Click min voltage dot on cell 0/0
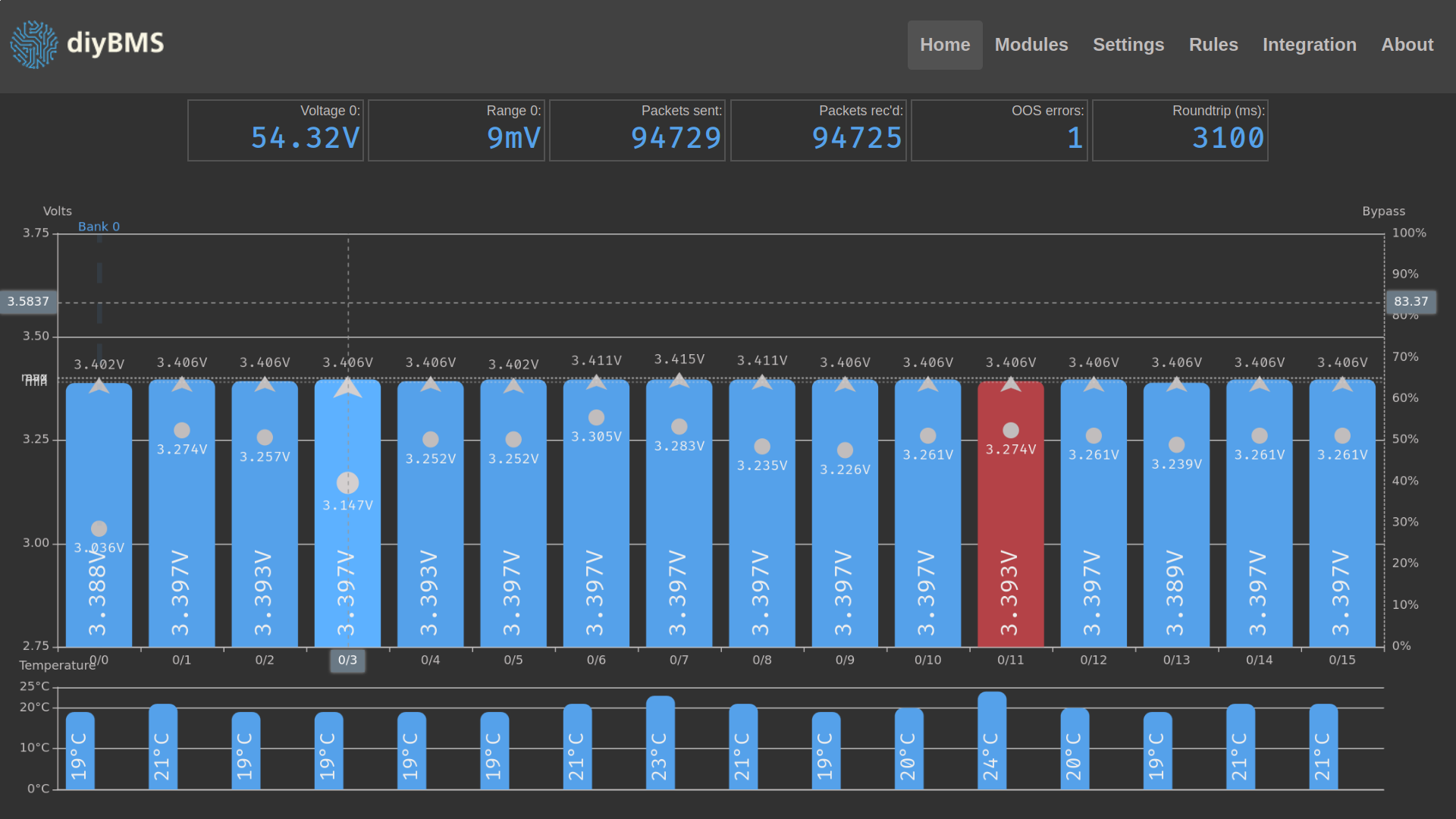This screenshot has height=819, width=1456. 99,529
